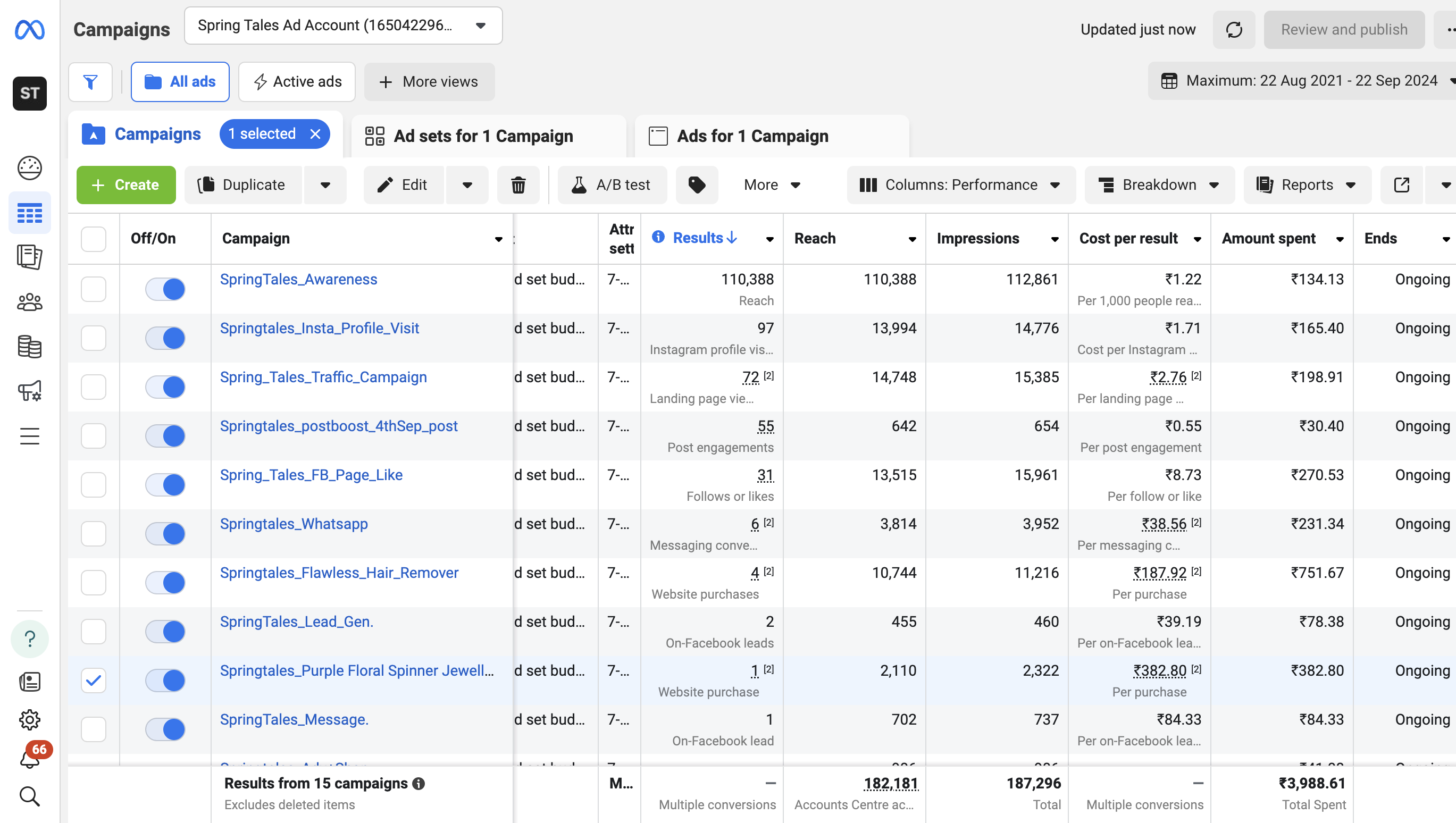Click the Duplicate button
The height and width of the screenshot is (823, 1456).
[243, 185]
